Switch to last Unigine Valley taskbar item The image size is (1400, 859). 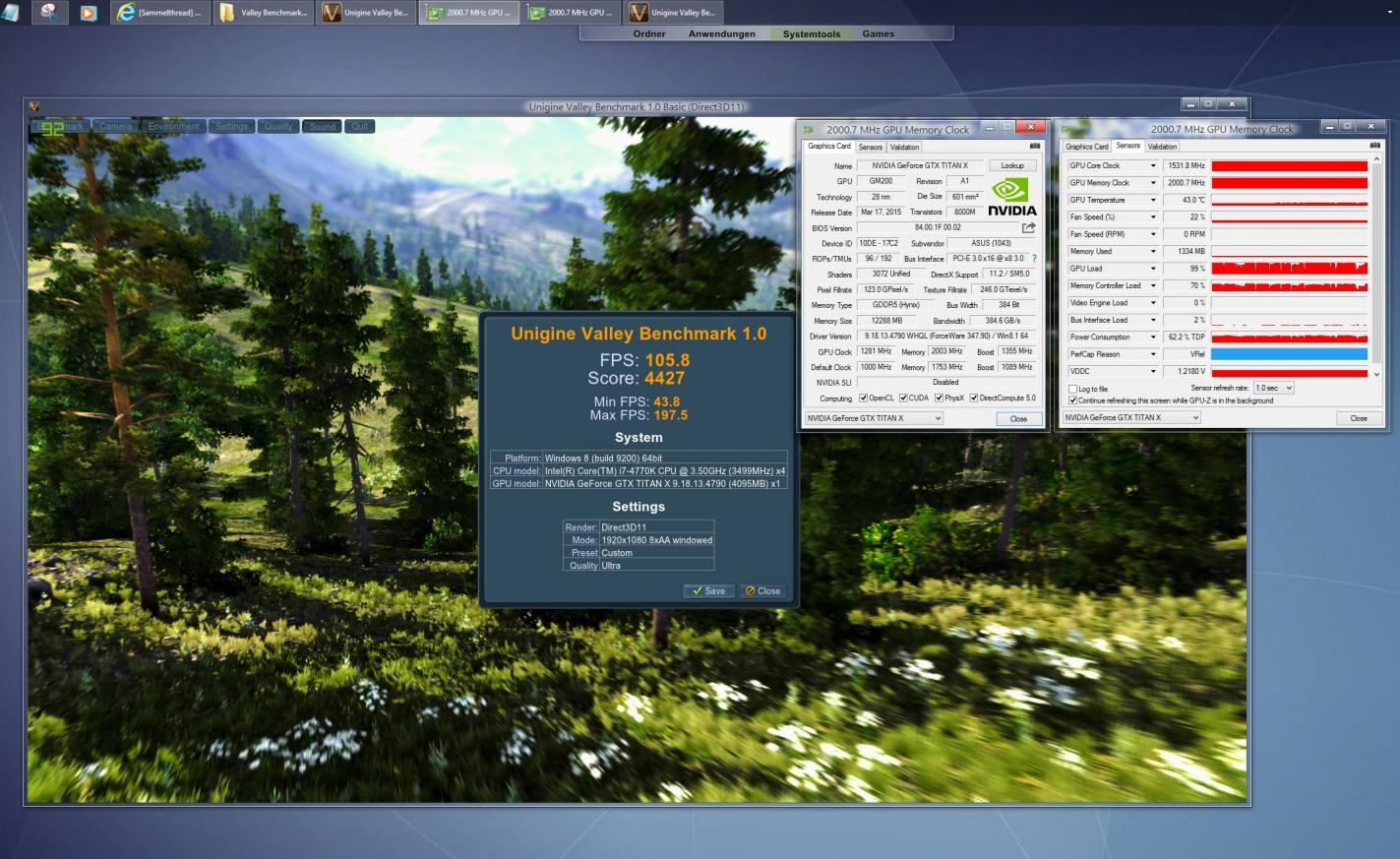[x=673, y=13]
